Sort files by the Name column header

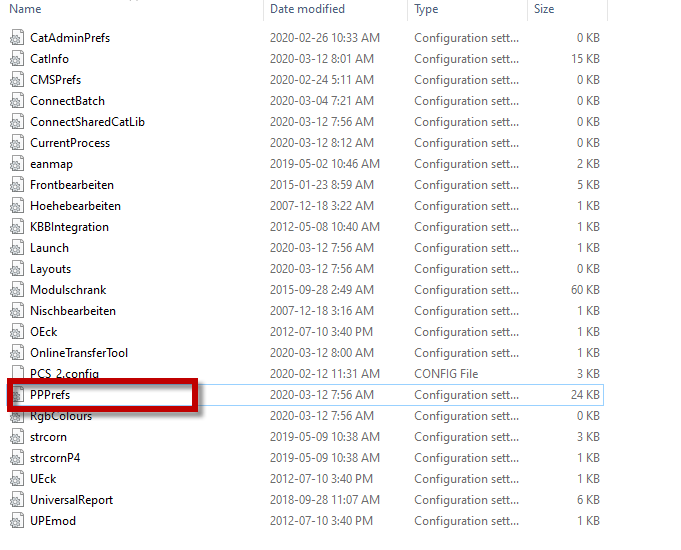(25, 9)
